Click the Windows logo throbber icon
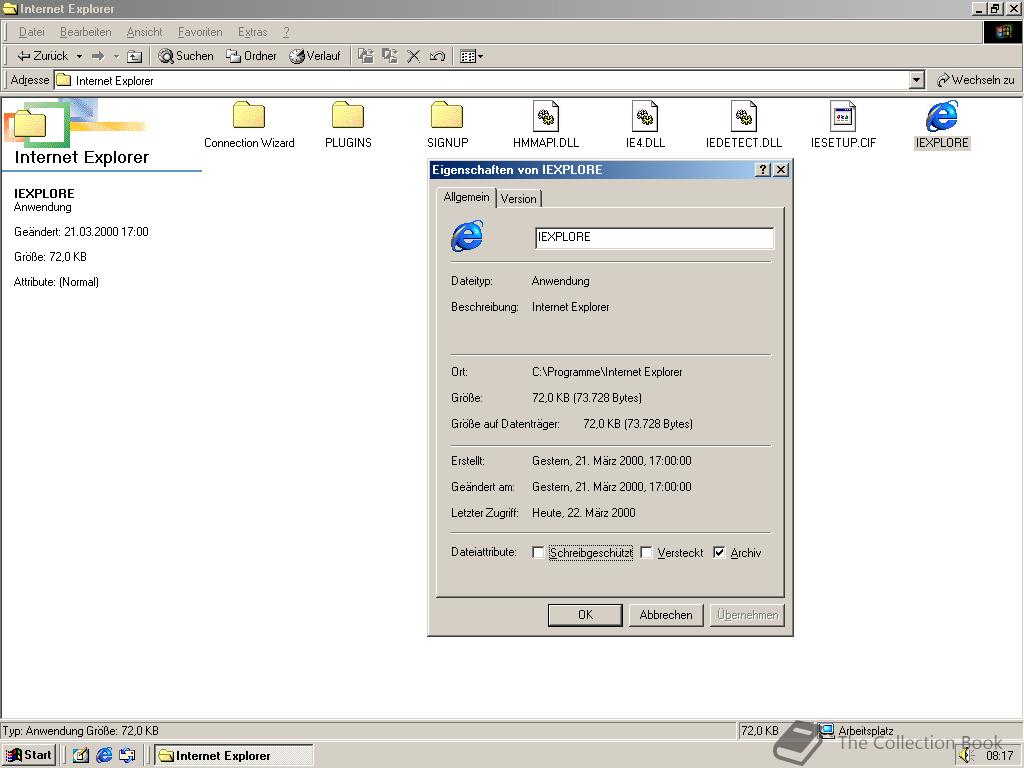The width and height of the screenshot is (1024, 768). tap(1003, 32)
